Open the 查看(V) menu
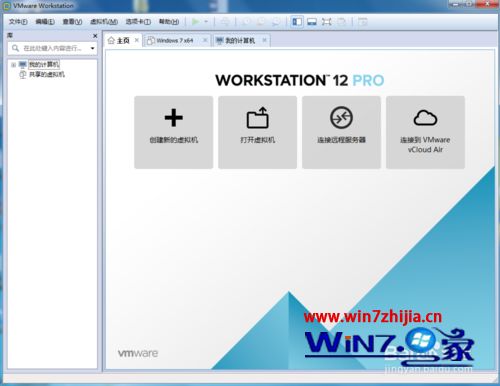Image resolution: width=500 pixels, height=386 pixels. click(x=72, y=22)
